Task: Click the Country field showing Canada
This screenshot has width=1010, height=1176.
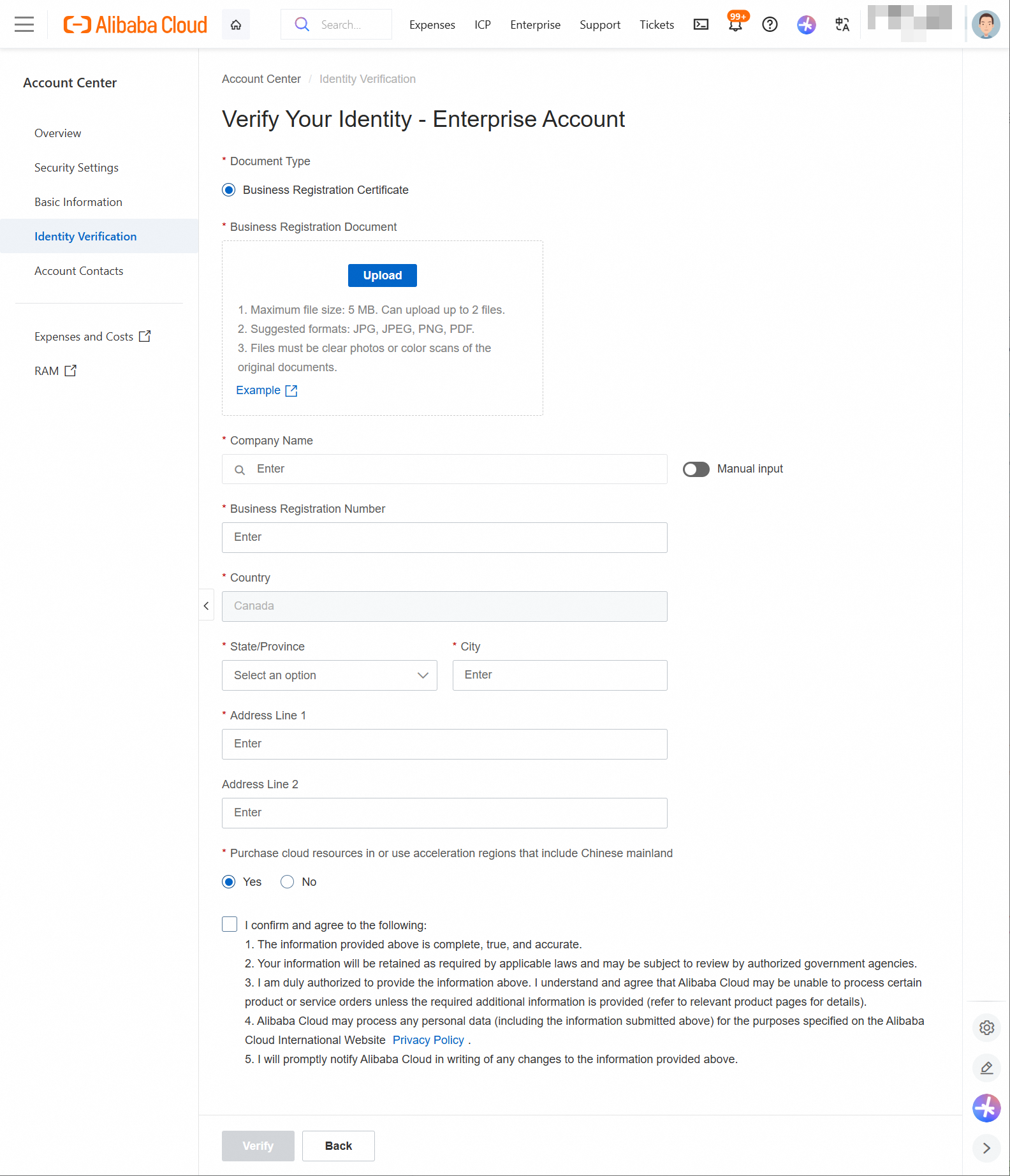Action: pos(444,606)
